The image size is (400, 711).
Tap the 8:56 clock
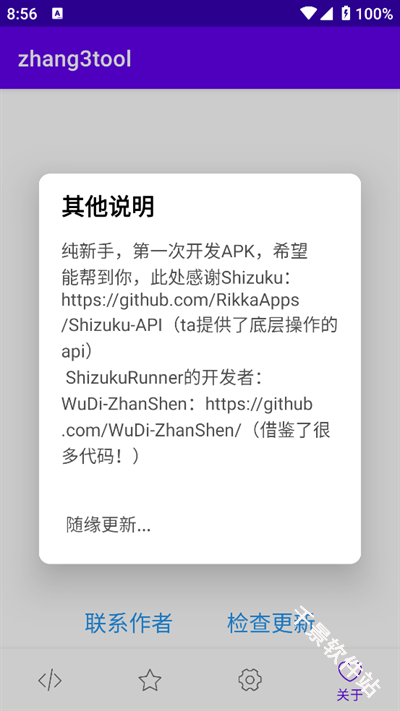click(22, 14)
